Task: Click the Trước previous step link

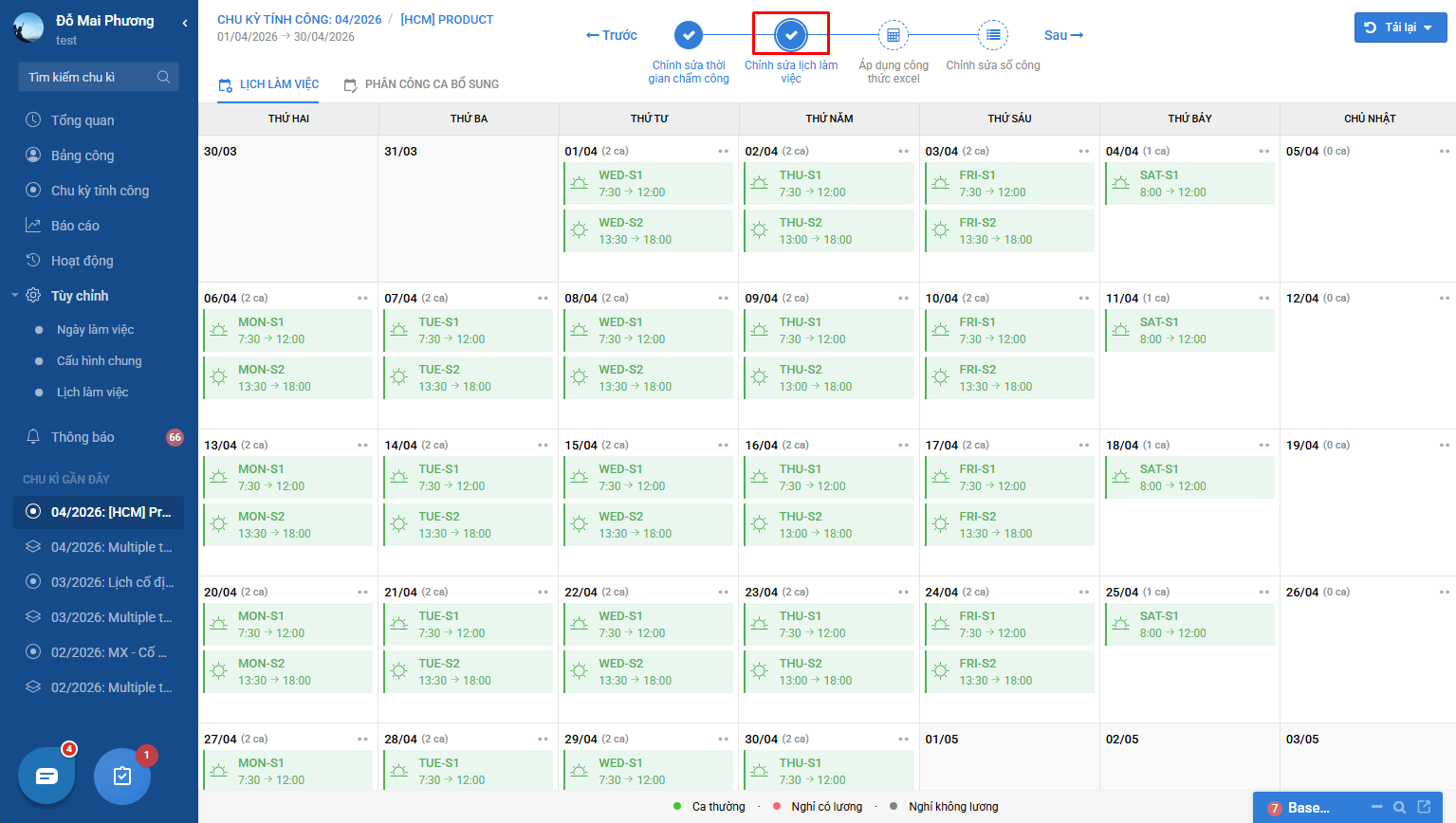Action: pos(612,35)
